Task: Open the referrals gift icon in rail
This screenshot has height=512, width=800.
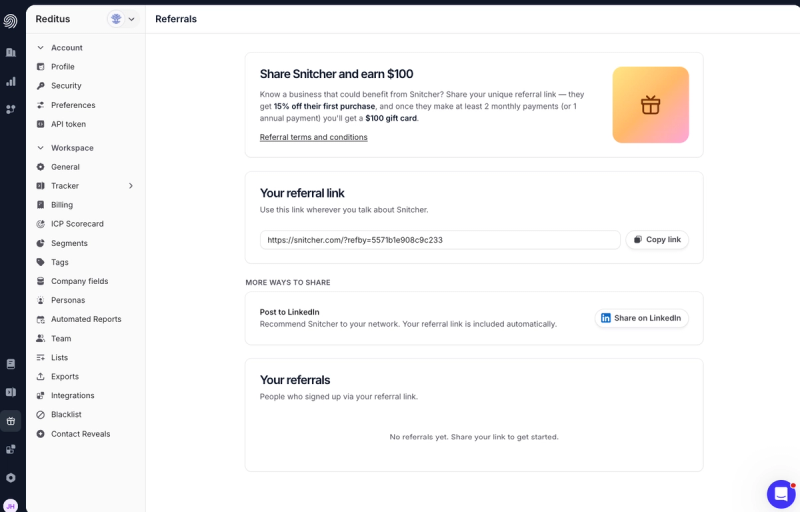Action: coord(10,421)
